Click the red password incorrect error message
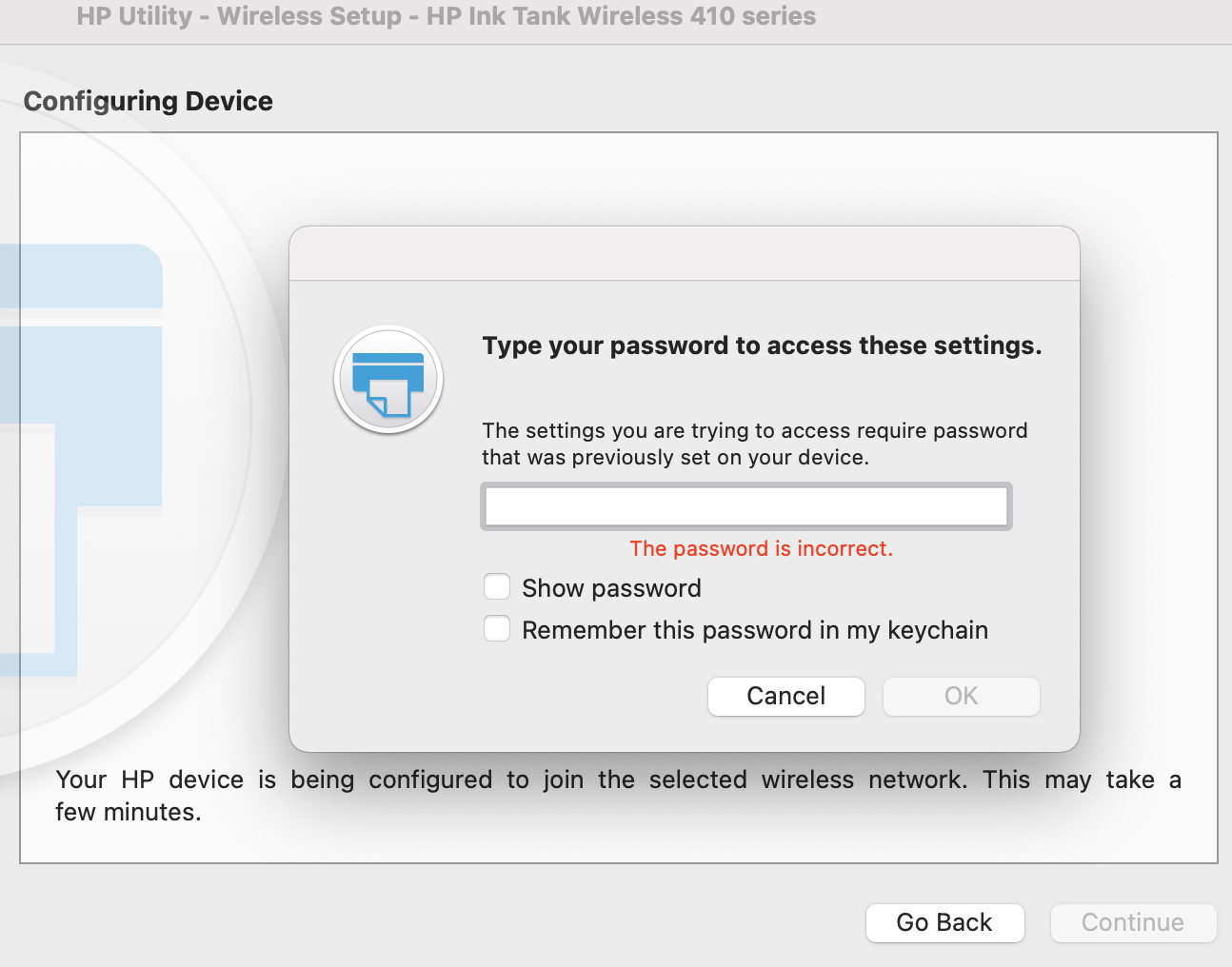This screenshot has width=1232, height=967. (761, 548)
